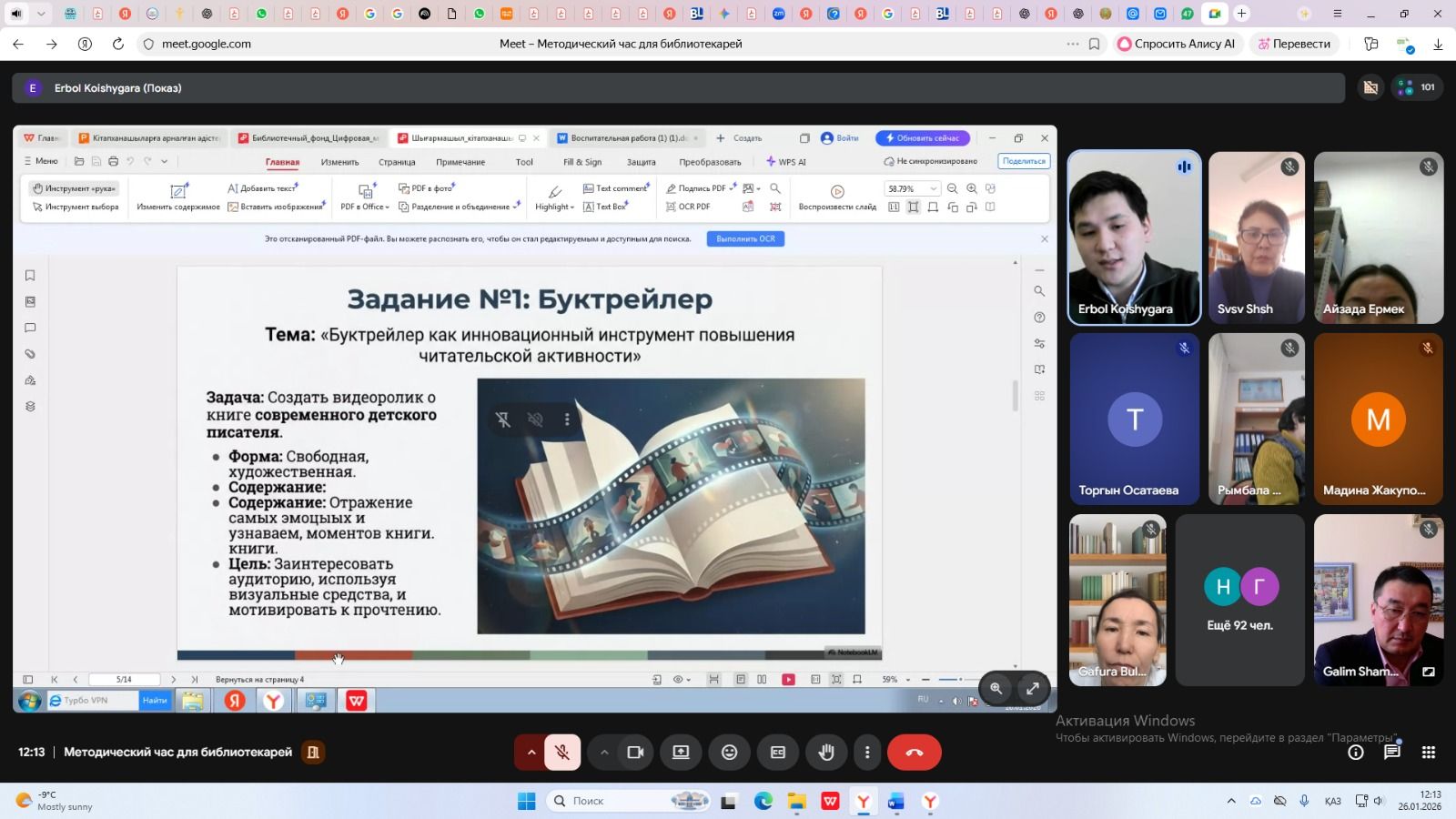This screenshot has width=1456, height=819.
Task: Raise your hand in the meeting
Action: pos(826,753)
